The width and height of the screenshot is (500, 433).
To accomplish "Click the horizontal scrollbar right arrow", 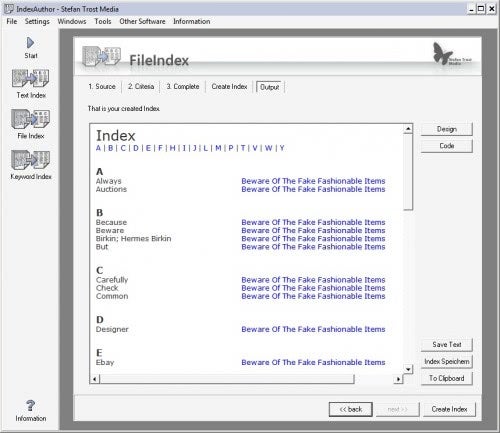I will click(398, 379).
